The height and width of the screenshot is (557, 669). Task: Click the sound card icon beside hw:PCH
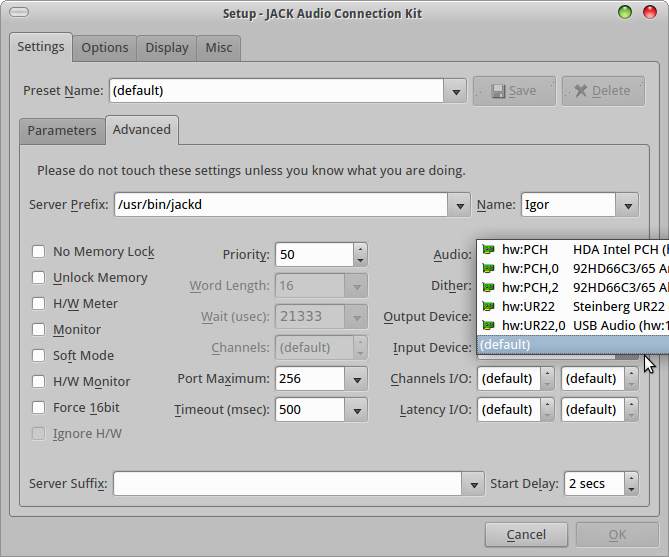(x=488, y=249)
